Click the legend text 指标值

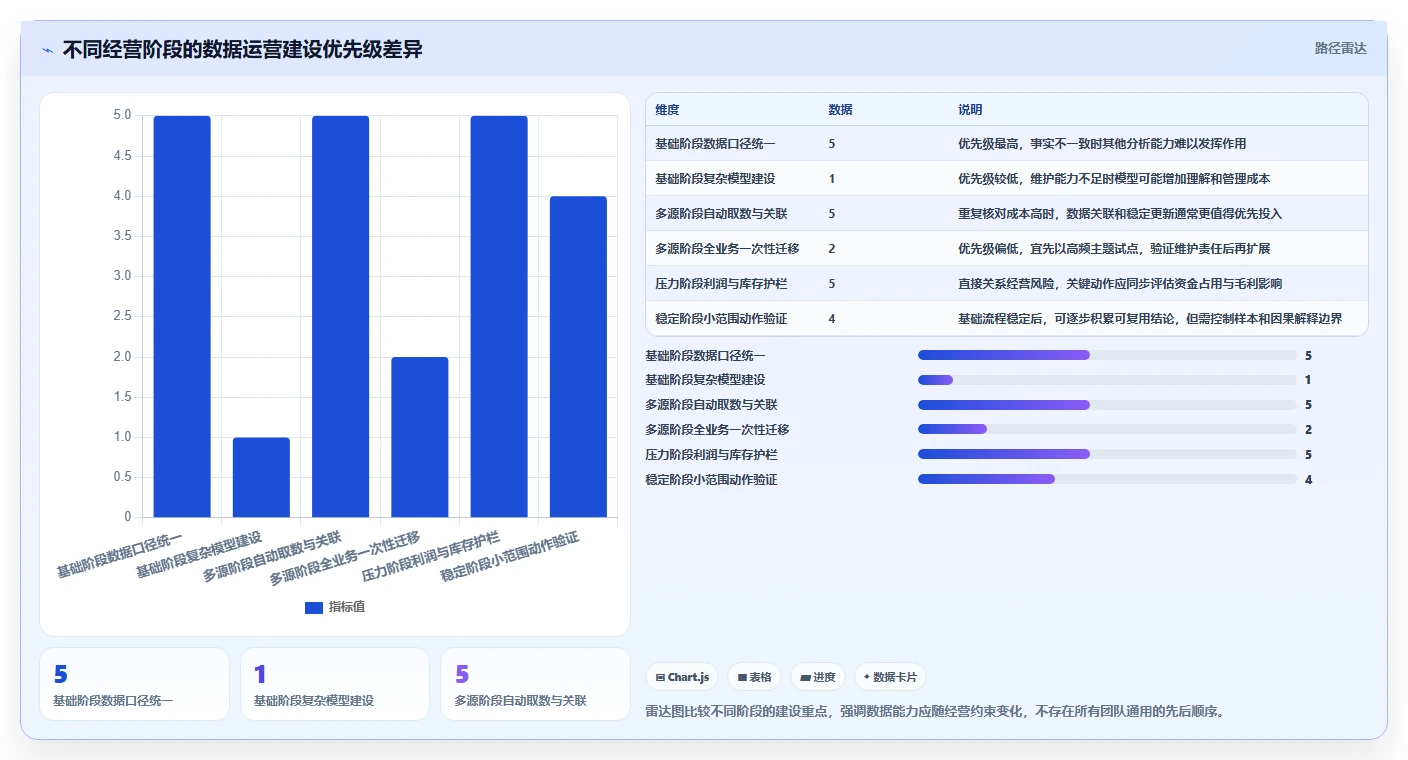click(x=347, y=607)
